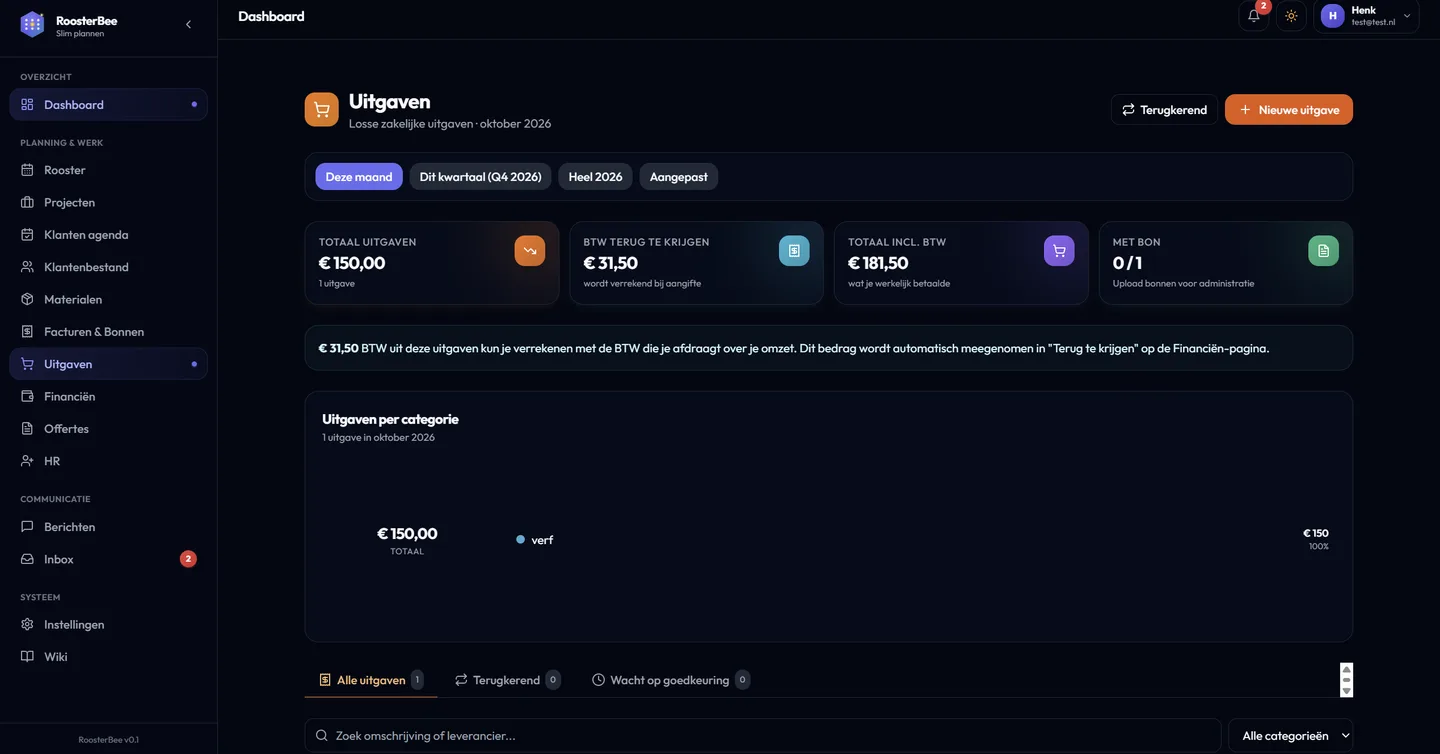Click the orange Uitgaven page header icon
Viewport: 1440px width, 754px height.
322,110
